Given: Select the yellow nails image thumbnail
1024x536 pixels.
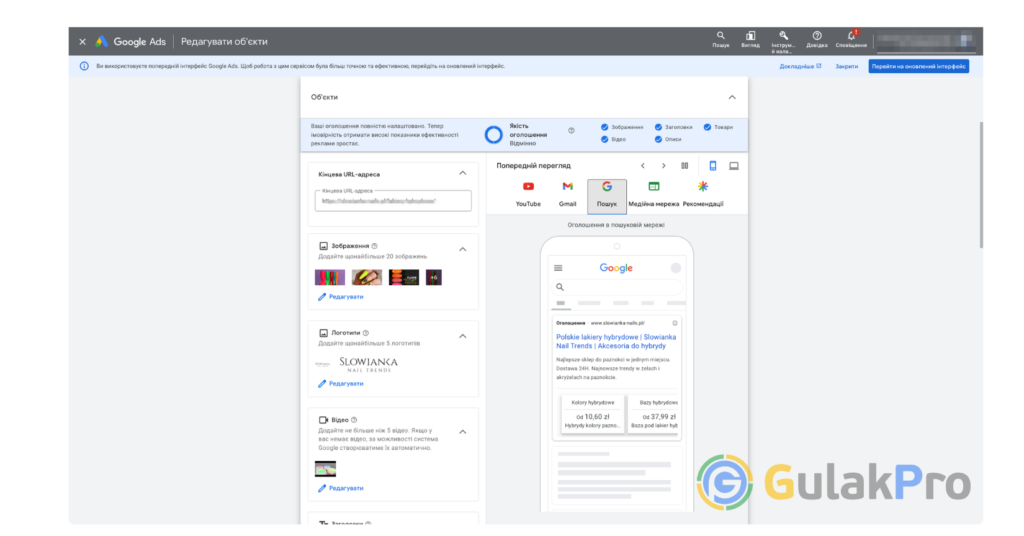Looking at the screenshot, I should (367, 277).
